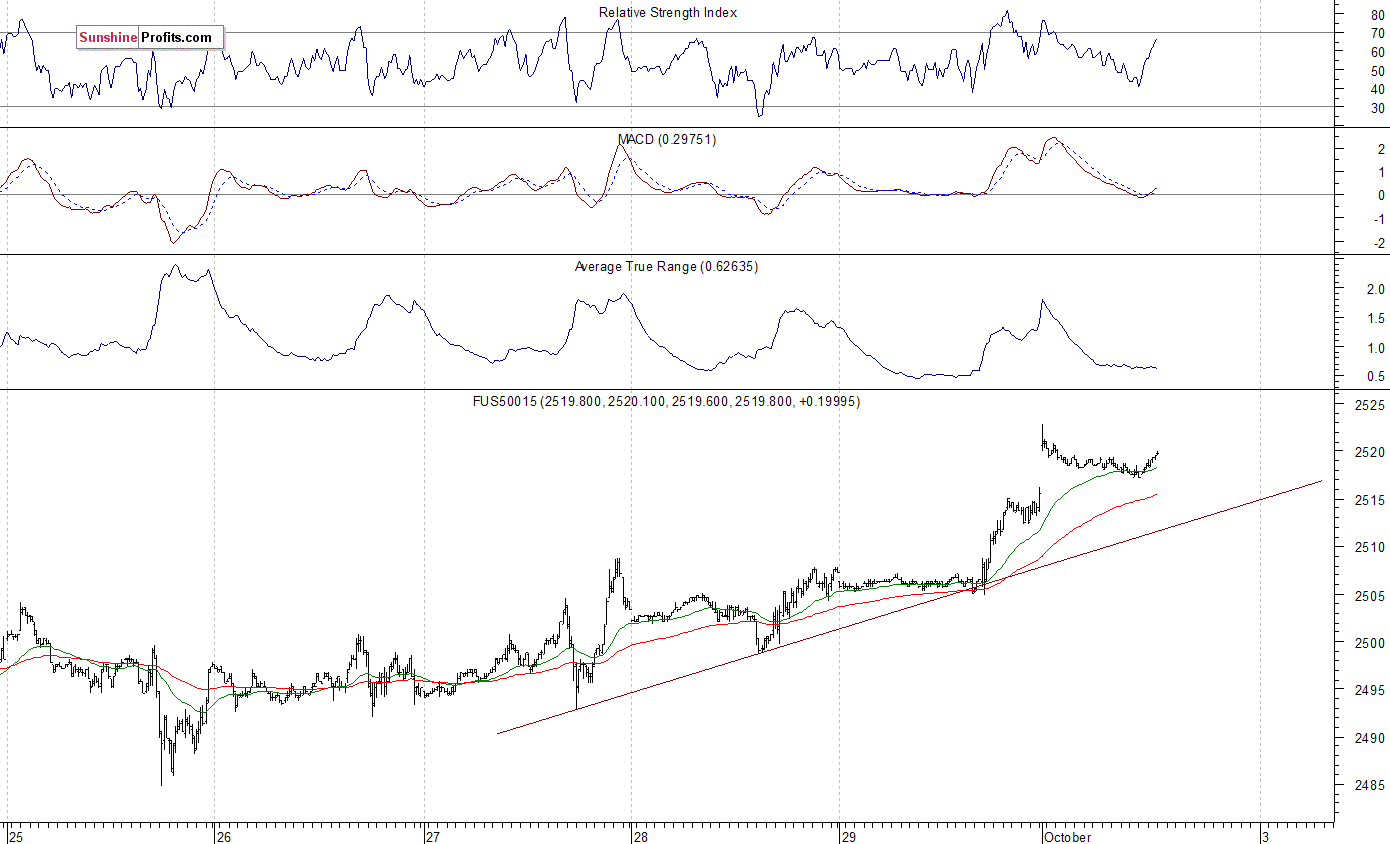Click the red moving average line's end
The image size is (1390, 844).
[x=1156, y=494]
